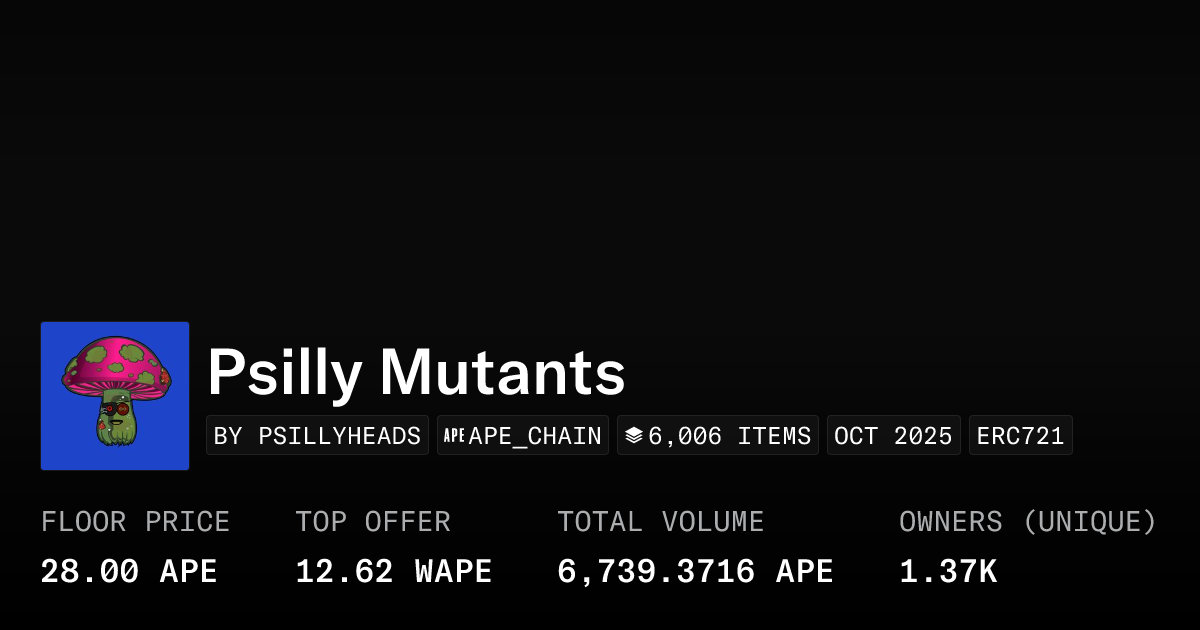Viewport: 1200px width, 630px height.
Task: Open the Psilly Mutants collection title
Action: (x=416, y=374)
